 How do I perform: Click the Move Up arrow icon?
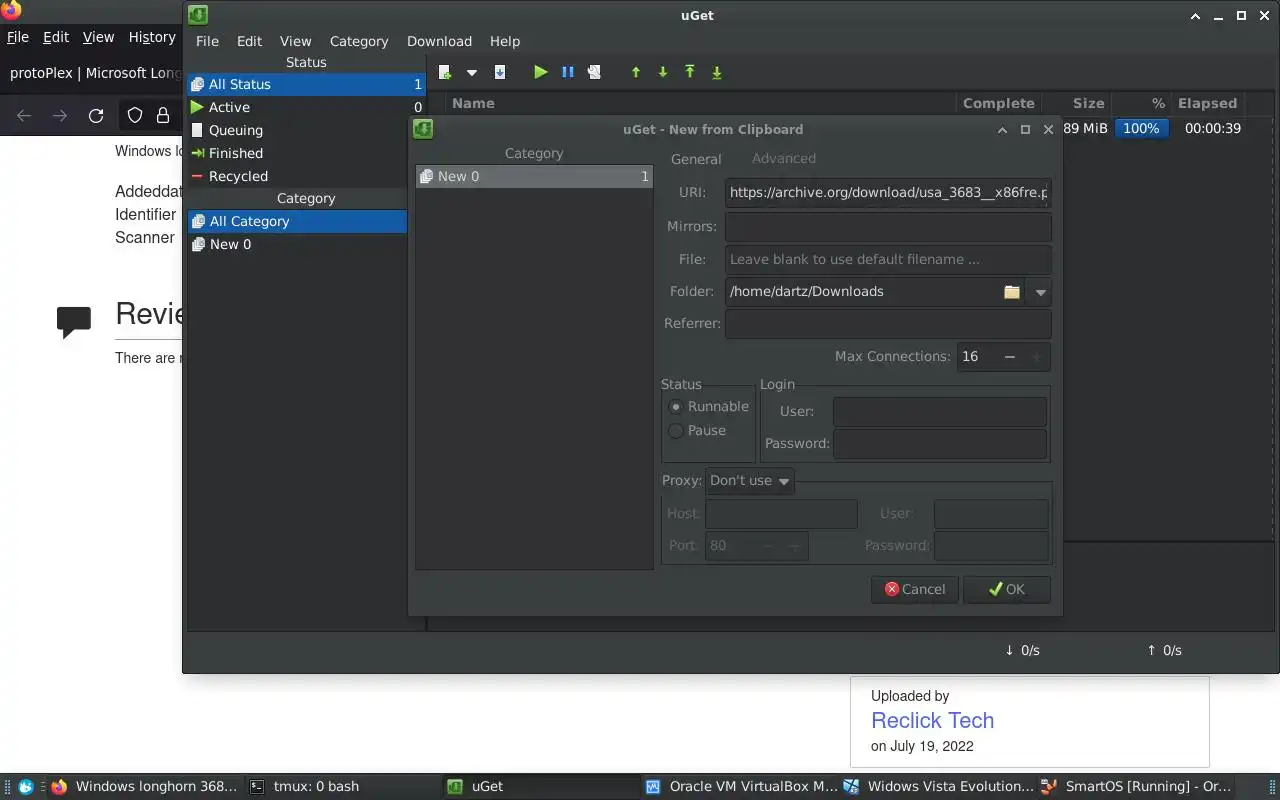click(636, 72)
